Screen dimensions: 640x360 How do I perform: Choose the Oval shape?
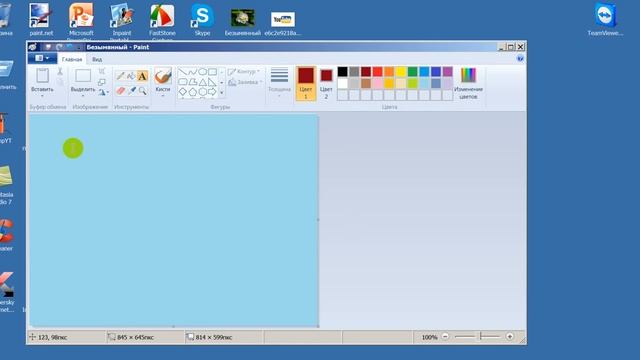pos(202,72)
